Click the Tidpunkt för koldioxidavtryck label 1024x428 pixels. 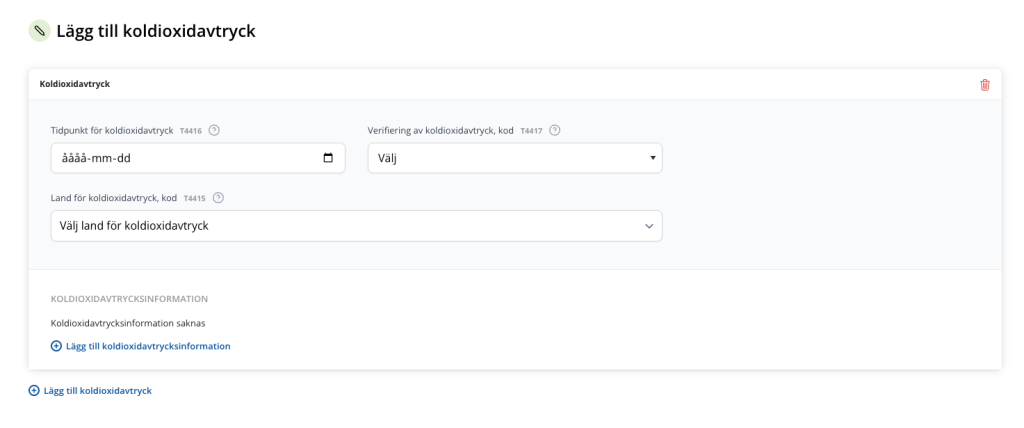click(x=112, y=131)
